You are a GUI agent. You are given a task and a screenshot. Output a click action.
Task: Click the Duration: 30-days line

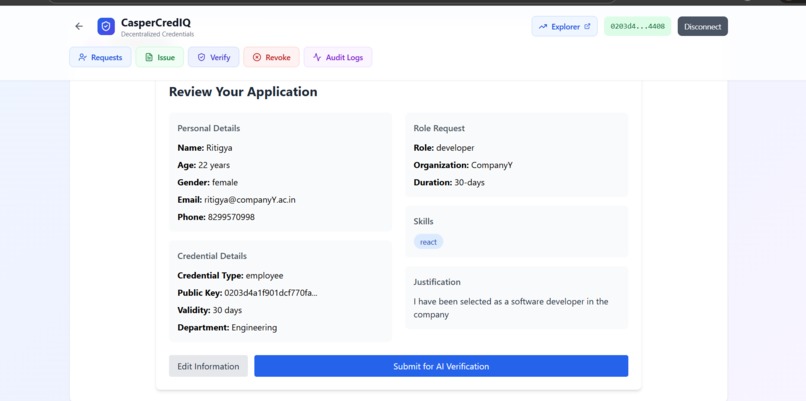point(449,183)
